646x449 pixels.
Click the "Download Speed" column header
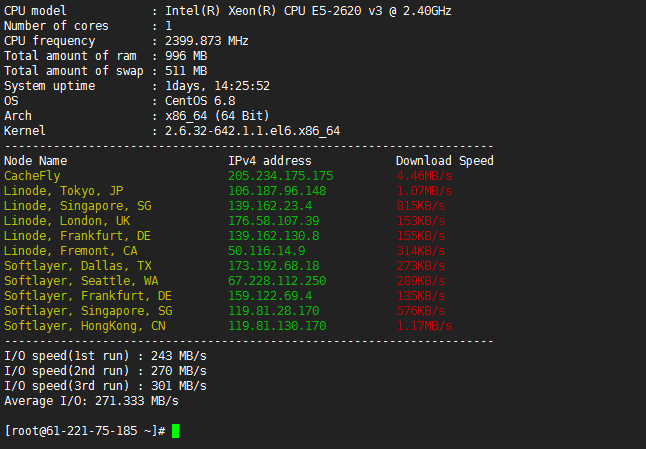(444, 161)
